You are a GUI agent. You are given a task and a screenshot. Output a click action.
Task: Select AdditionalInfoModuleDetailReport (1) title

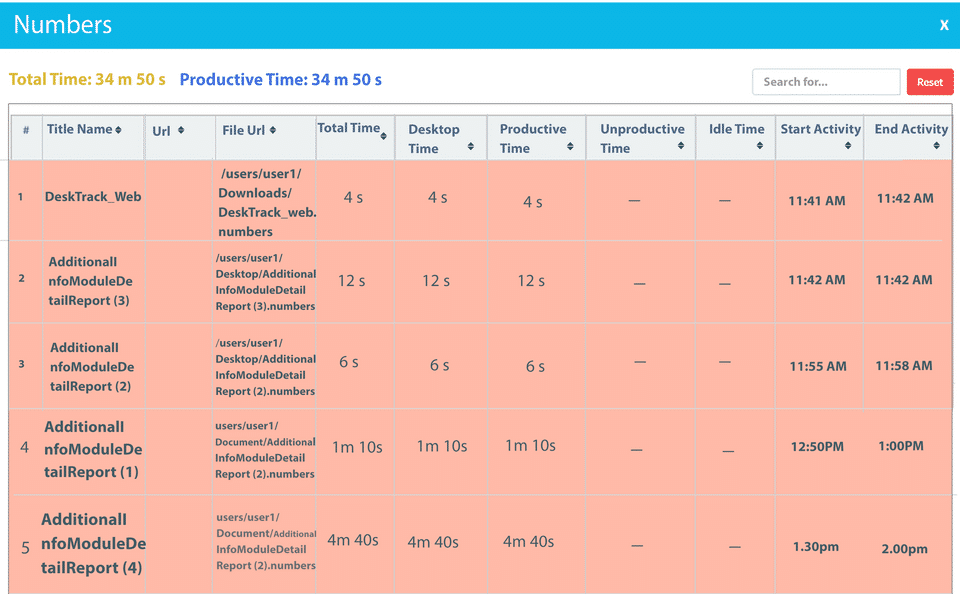pyautogui.click(x=93, y=449)
